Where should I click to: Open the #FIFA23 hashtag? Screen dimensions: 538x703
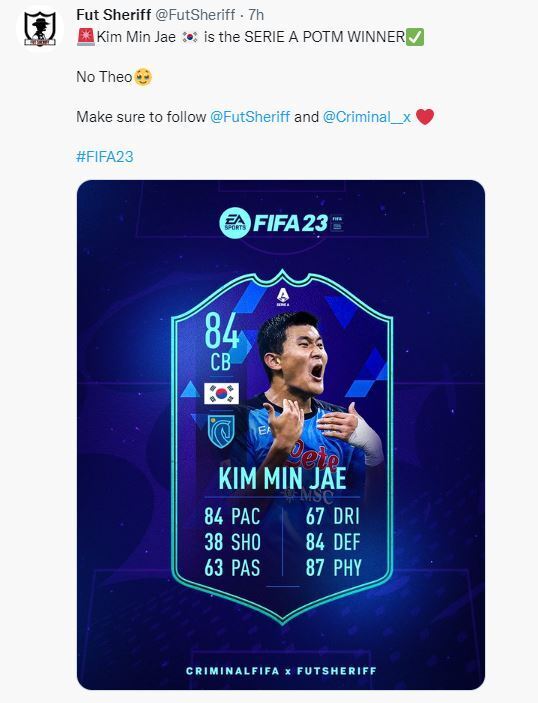[x=105, y=157]
